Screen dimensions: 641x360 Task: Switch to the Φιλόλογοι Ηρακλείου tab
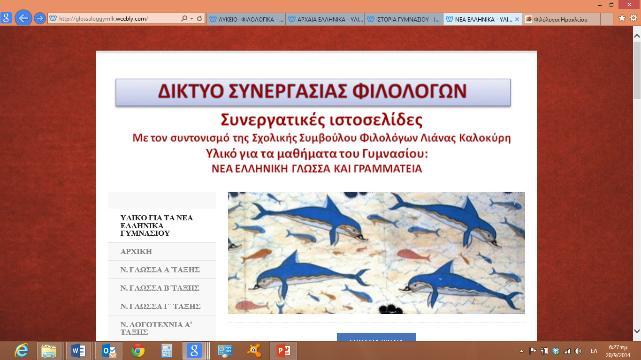coord(561,19)
